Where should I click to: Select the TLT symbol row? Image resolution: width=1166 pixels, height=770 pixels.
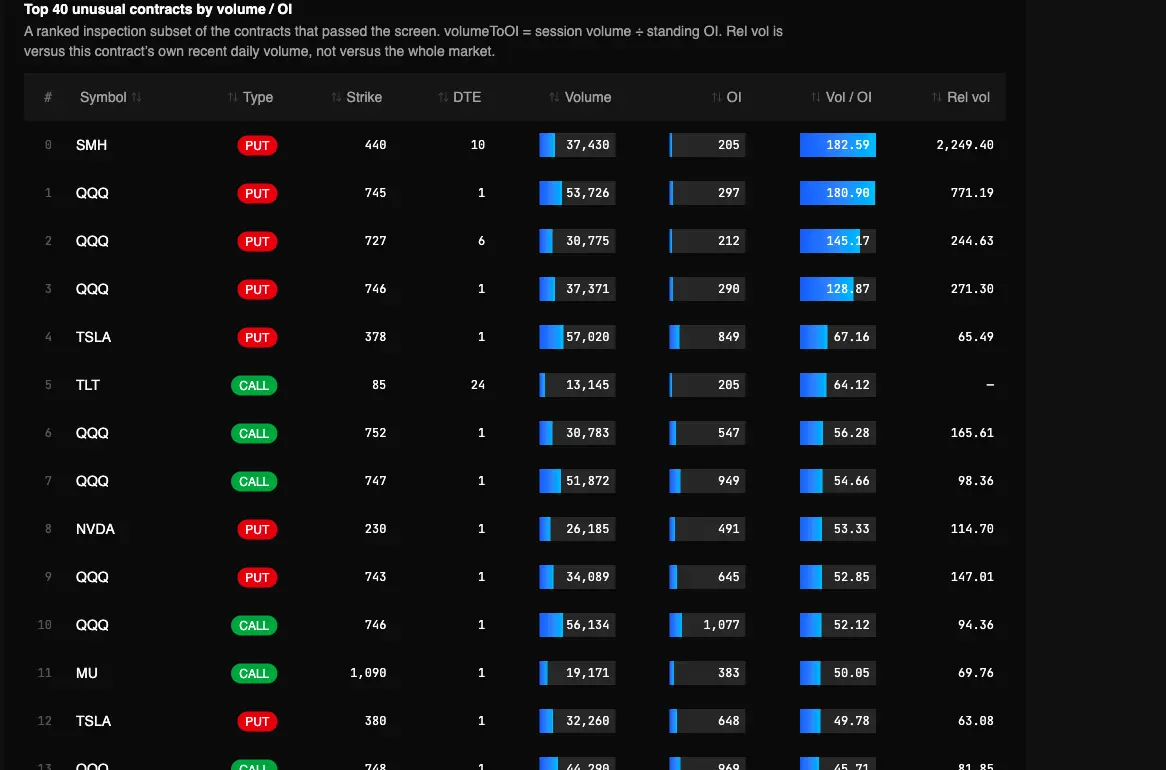point(88,385)
